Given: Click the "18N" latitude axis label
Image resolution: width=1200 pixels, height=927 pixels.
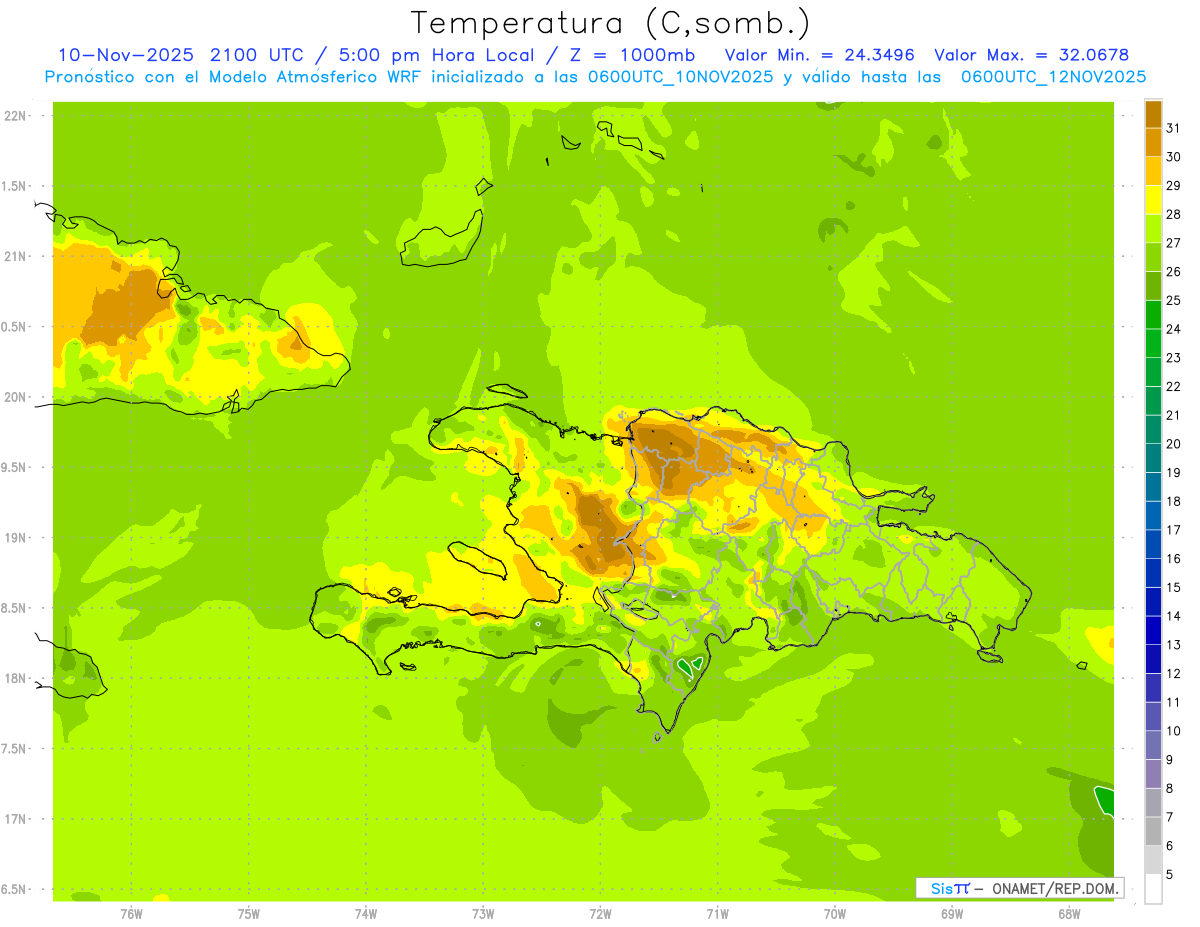Looking at the screenshot, I should pyautogui.click(x=14, y=678).
